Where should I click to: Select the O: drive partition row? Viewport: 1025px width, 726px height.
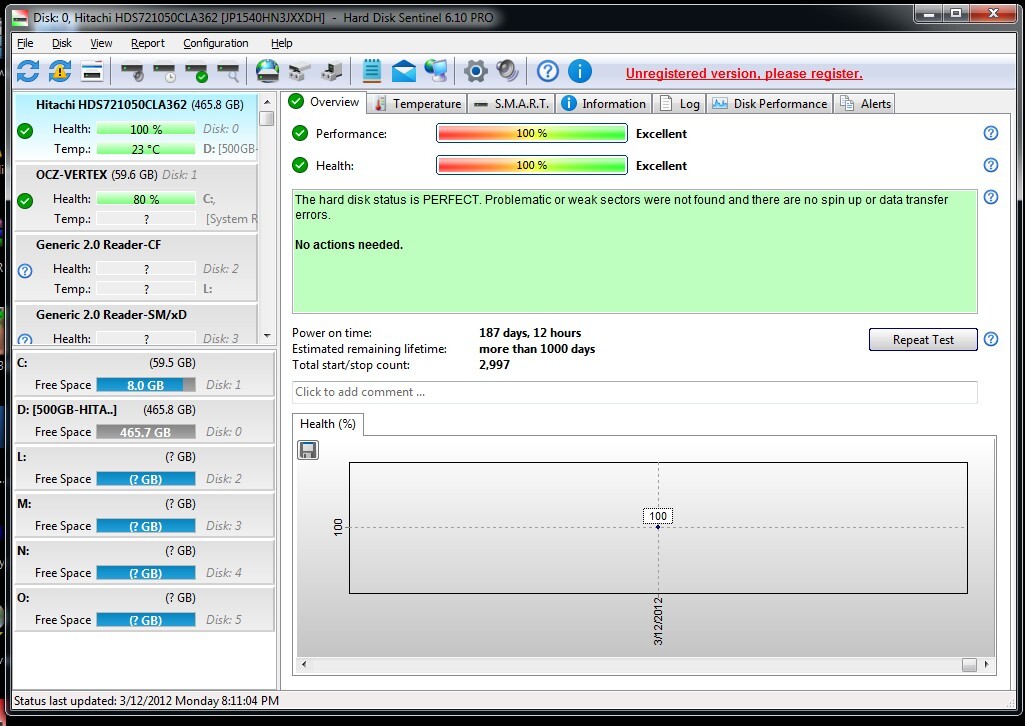(x=144, y=608)
